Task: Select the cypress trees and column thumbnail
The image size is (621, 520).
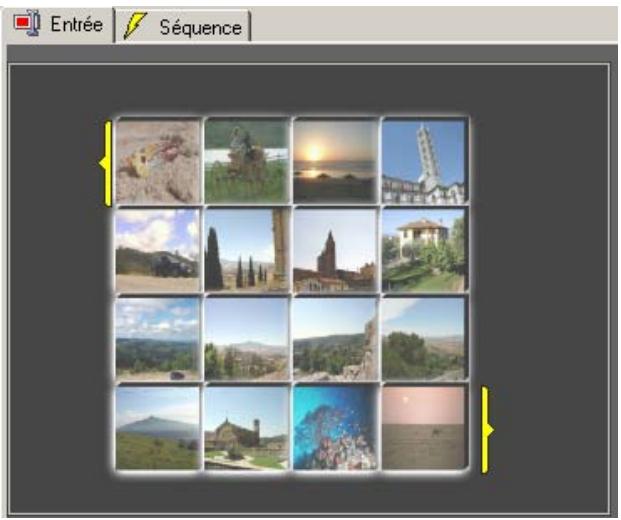Action: tap(247, 250)
